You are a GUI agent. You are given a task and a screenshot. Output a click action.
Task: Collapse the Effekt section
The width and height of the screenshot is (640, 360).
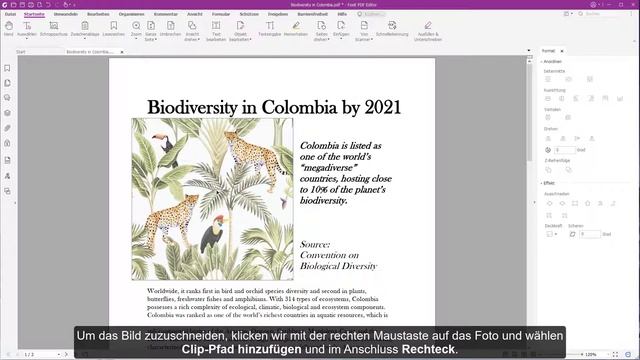[542, 183]
